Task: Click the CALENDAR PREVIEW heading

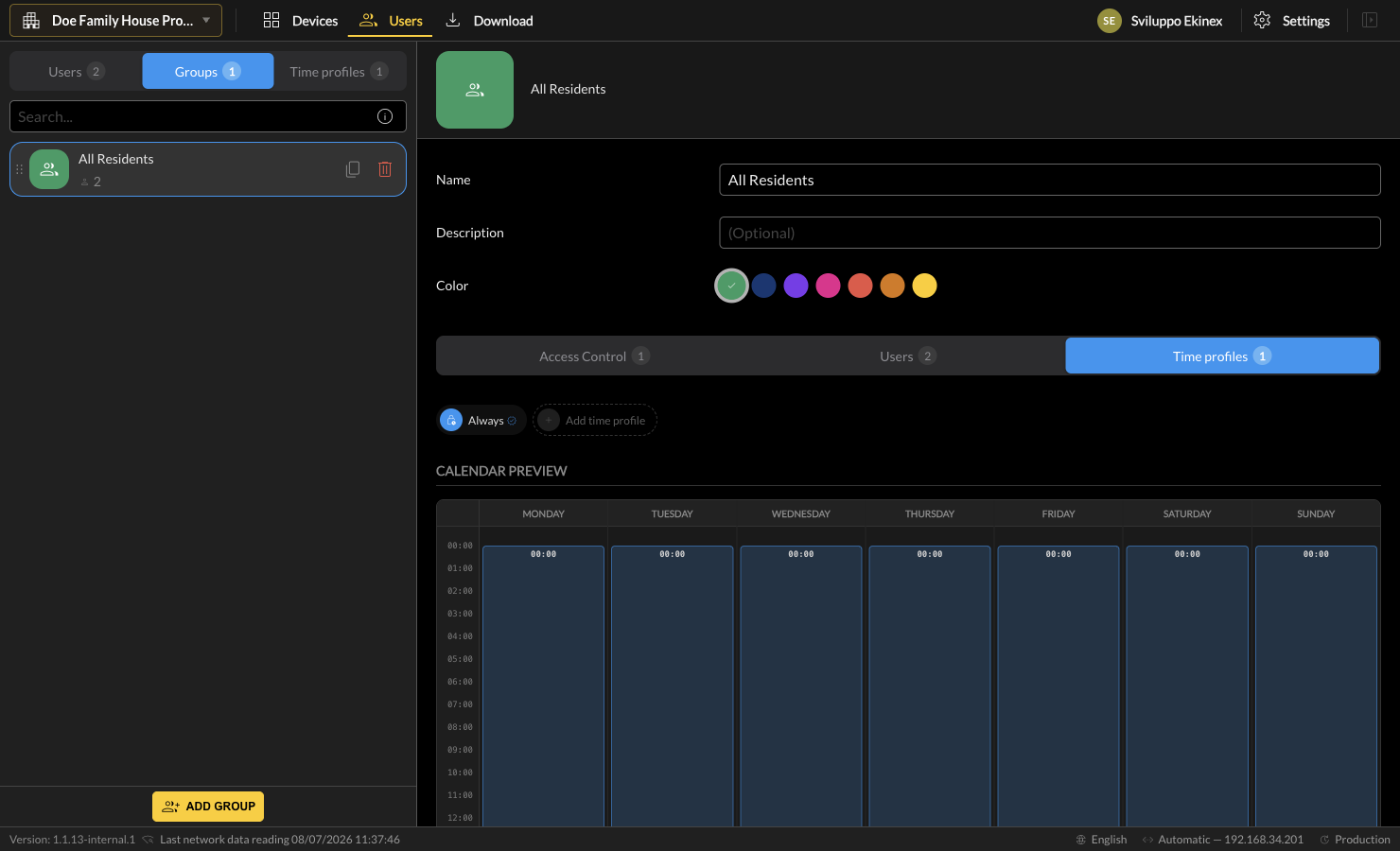Action: (x=501, y=471)
